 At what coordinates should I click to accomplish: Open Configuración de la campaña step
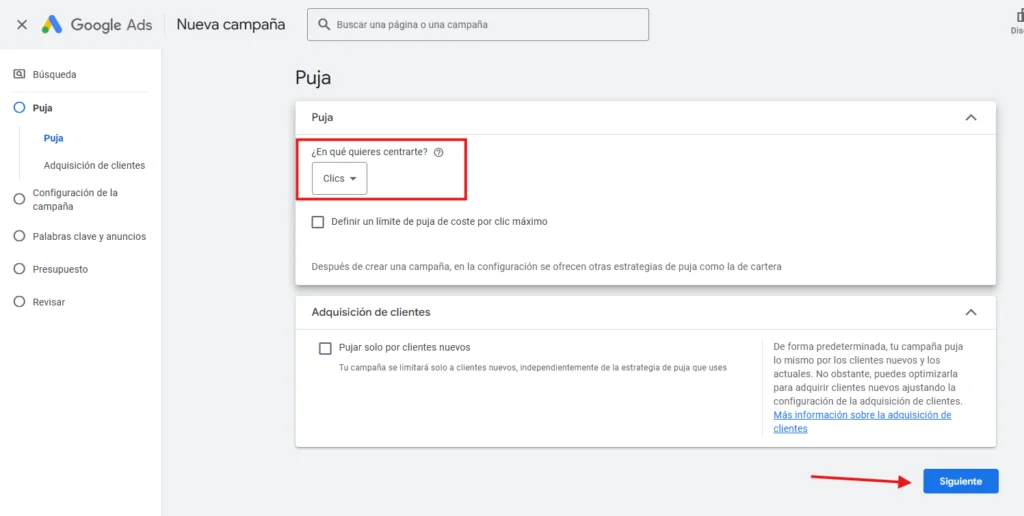tap(75, 199)
